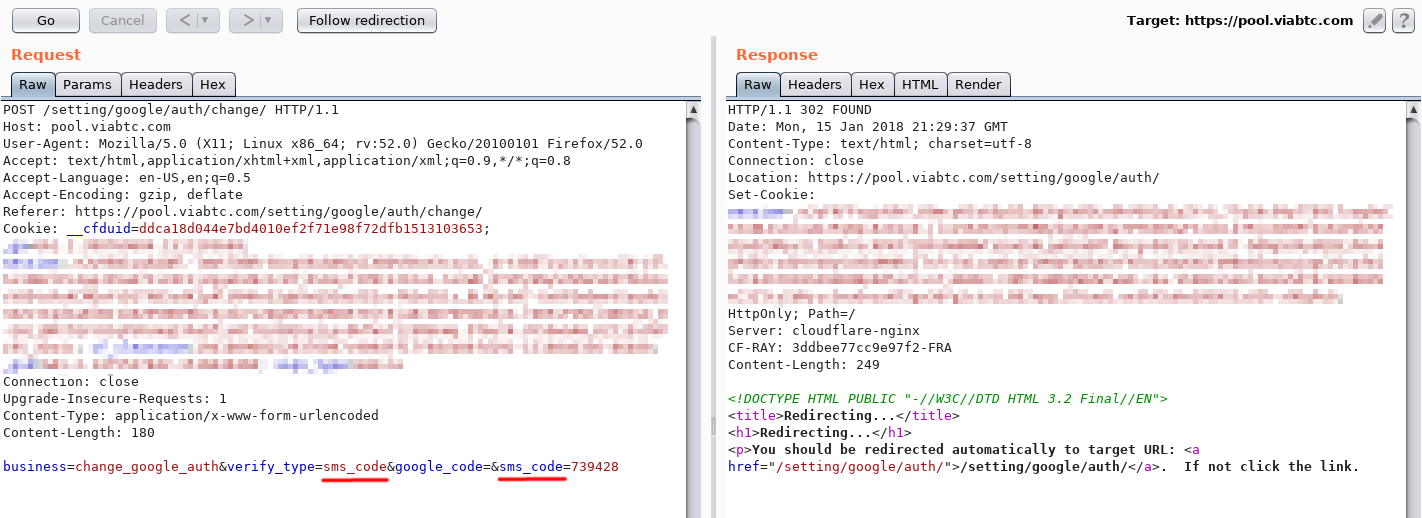This screenshot has width=1422, height=518.
Task: Click the Referer header line in request
Action: coord(243,212)
